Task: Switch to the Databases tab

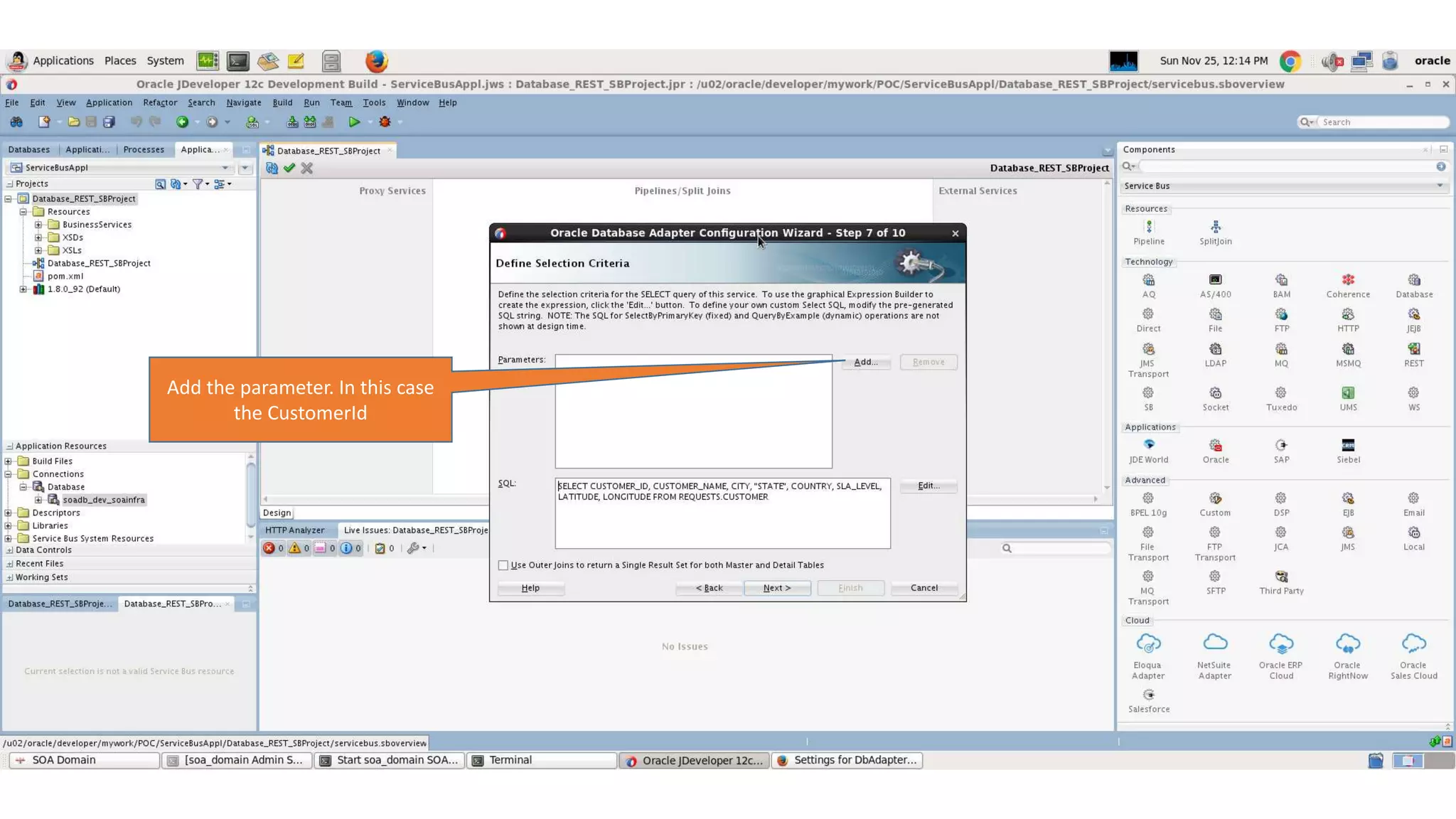Action: (x=29, y=149)
